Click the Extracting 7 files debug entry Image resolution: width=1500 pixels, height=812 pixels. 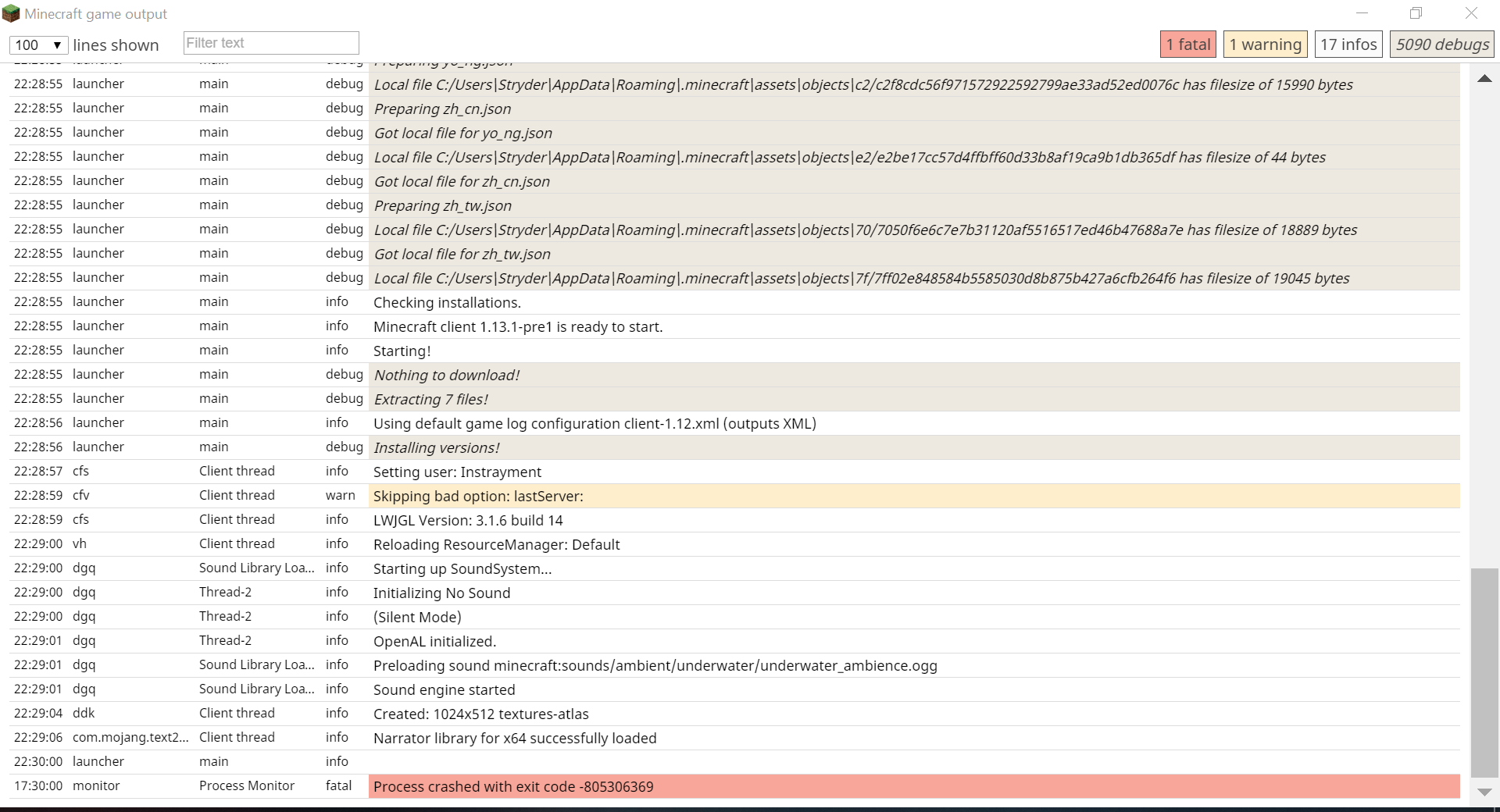coord(431,400)
